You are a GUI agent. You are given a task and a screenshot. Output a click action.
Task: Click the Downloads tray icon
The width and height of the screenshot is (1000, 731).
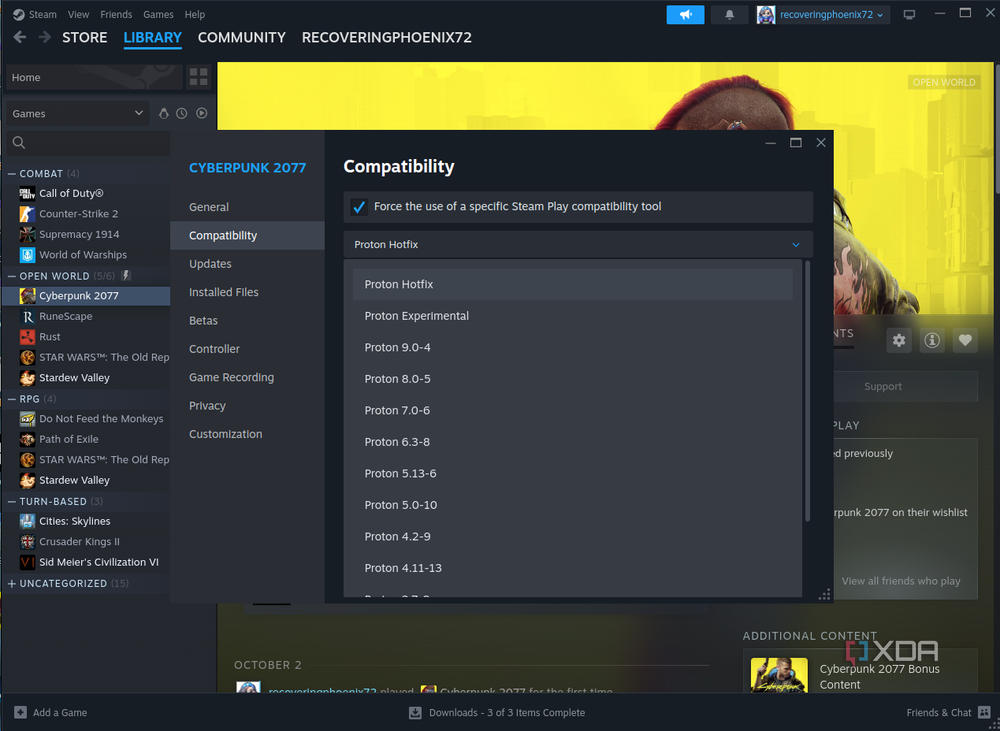tap(415, 712)
